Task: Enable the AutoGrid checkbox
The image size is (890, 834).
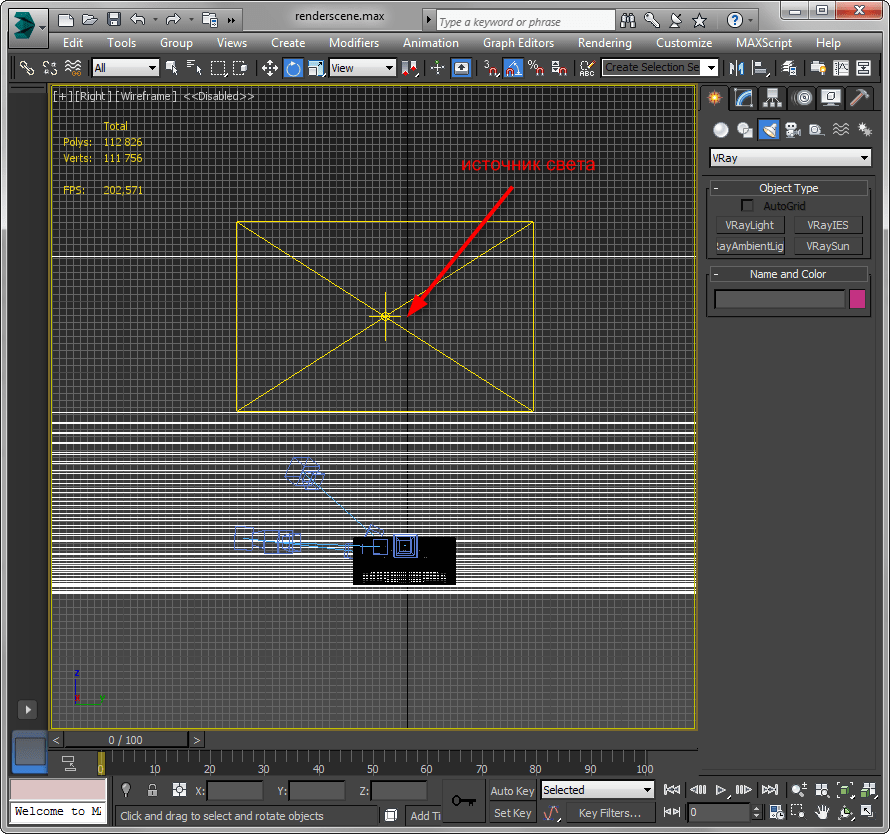Action: coord(747,206)
